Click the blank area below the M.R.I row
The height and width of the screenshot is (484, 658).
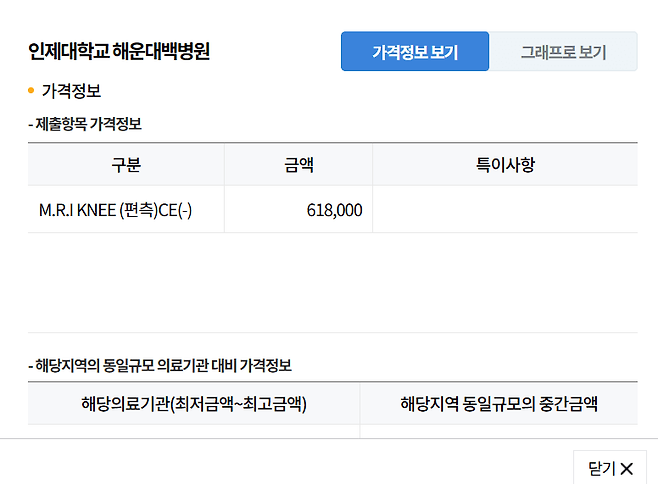[330, 282]
